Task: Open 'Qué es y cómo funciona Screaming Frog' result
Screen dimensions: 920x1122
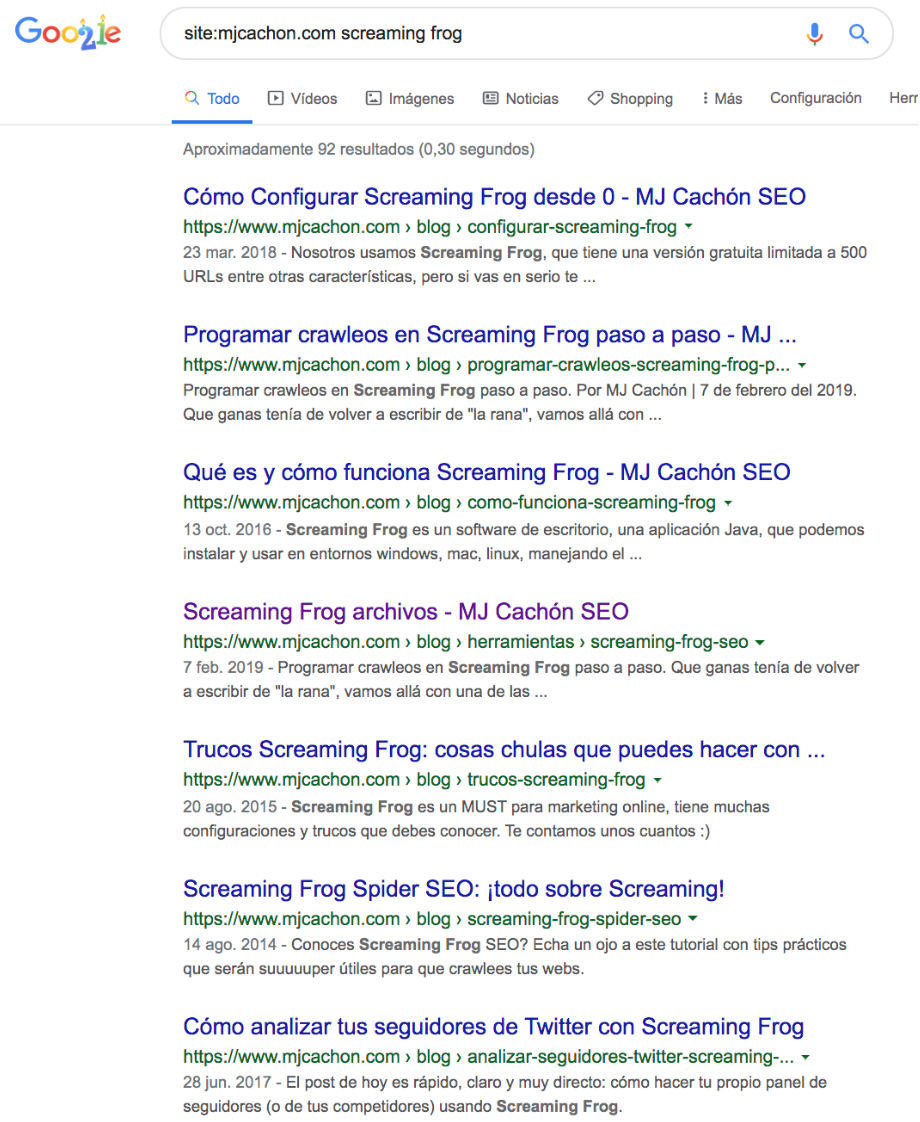Action: point(486,472)
